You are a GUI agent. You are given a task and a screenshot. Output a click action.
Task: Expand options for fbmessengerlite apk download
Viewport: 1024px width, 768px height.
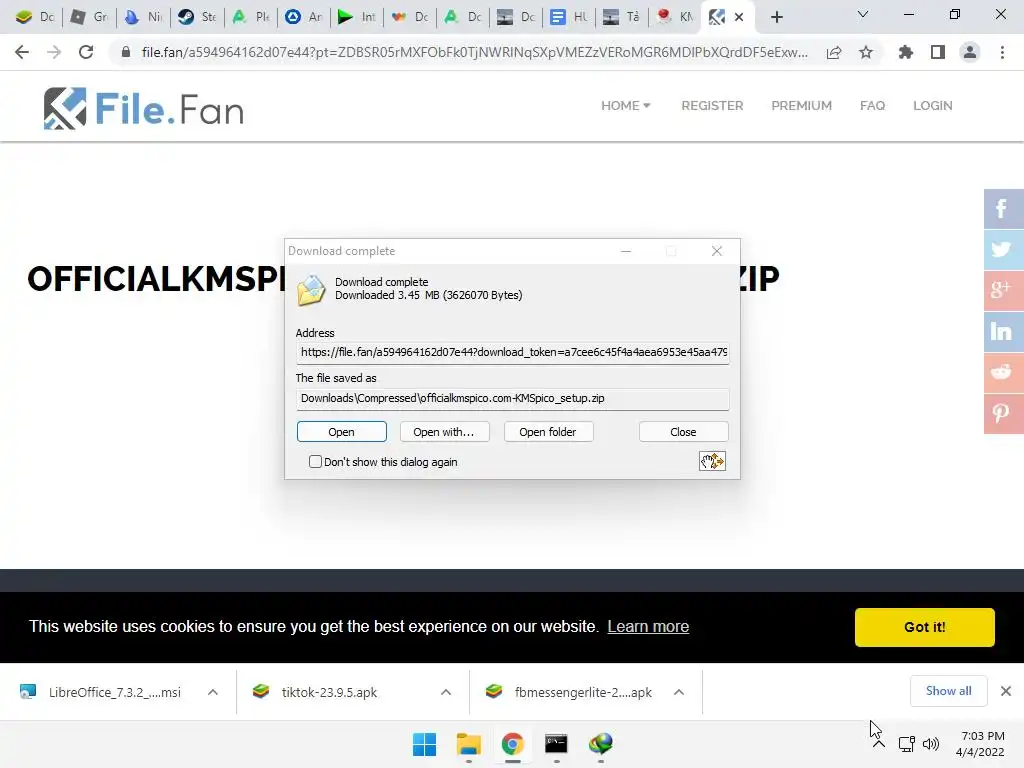pyautogui.click(x=679, y=692)
